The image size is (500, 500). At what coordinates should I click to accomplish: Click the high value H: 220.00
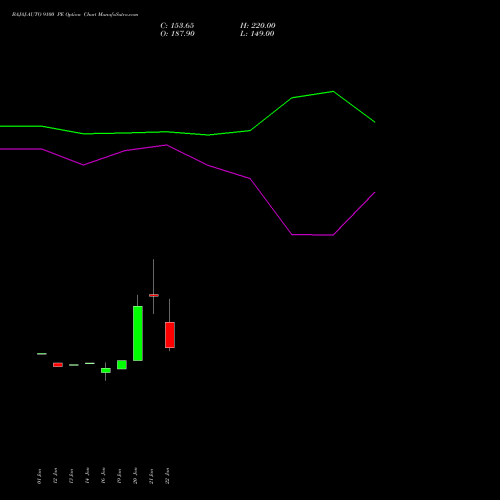257,26
